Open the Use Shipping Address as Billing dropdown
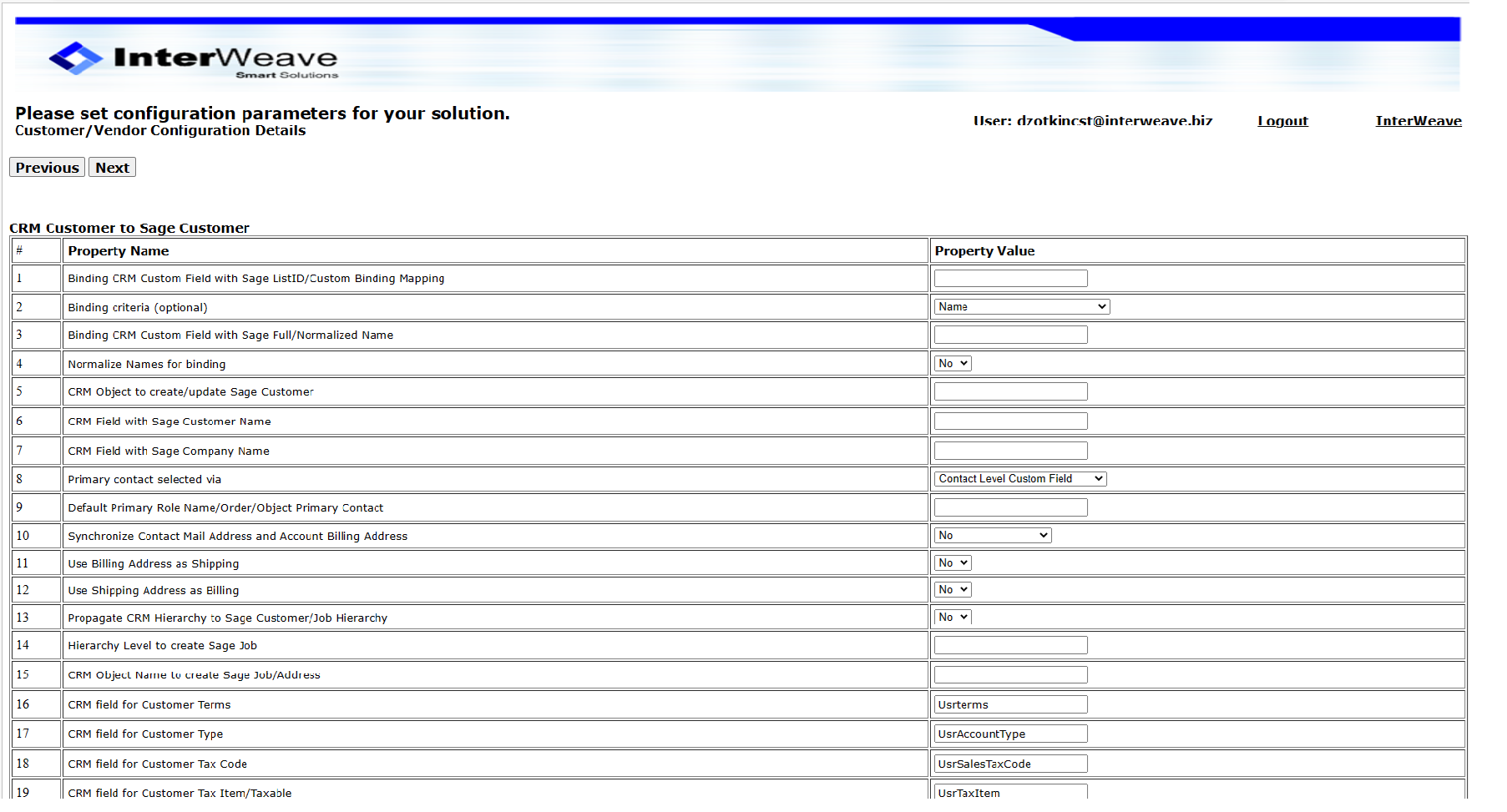This screenshot has height=812, width=1507. [952, 589]
